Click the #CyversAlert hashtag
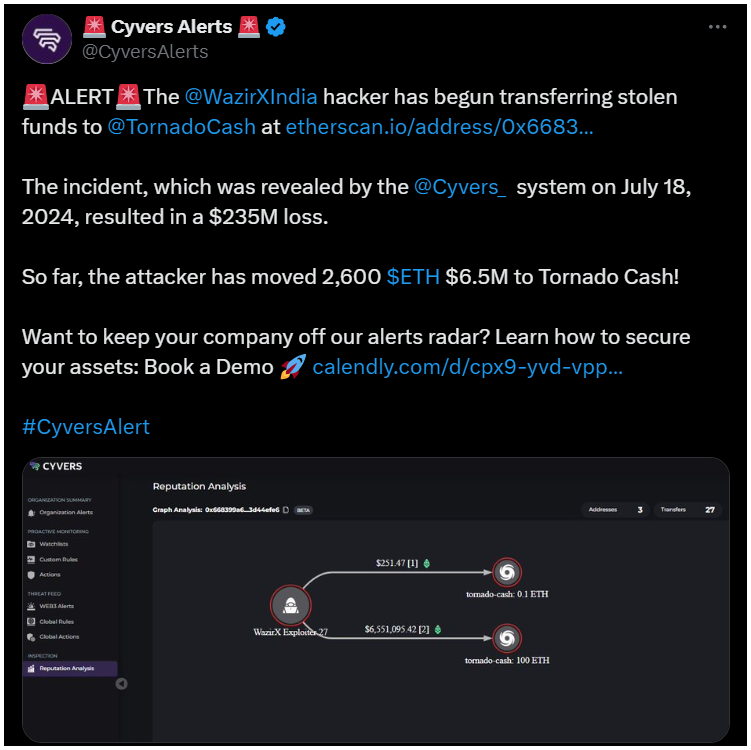This screenshot has width=751, height=750. (86, 427)
